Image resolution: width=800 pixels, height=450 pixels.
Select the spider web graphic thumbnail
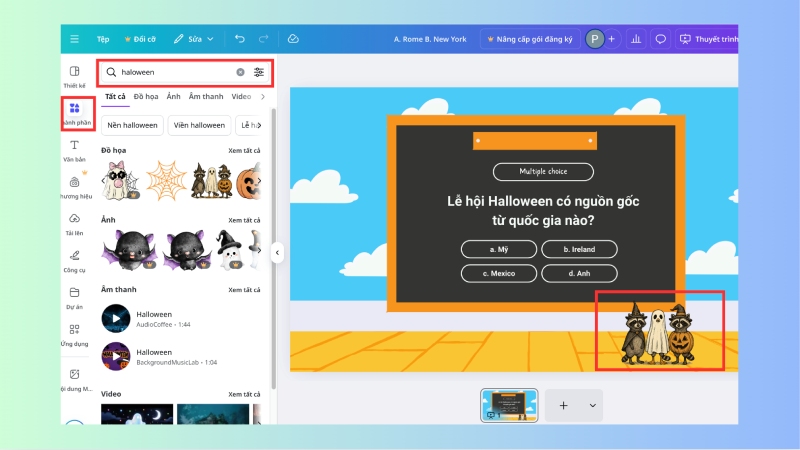(x=166, y=181)
